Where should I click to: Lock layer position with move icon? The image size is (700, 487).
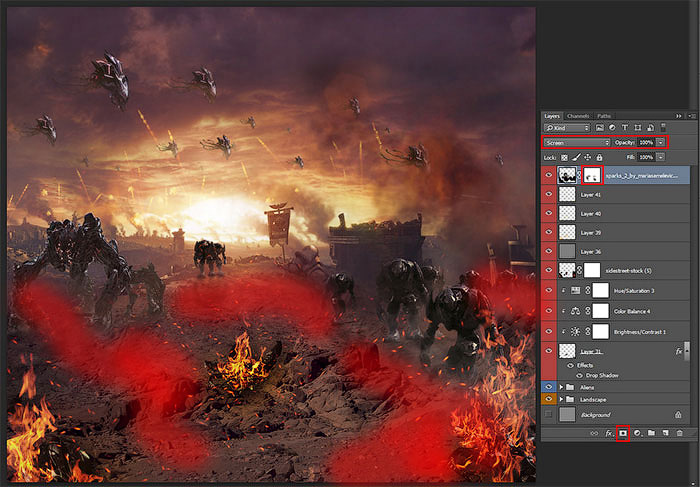[x=588, y=158]
